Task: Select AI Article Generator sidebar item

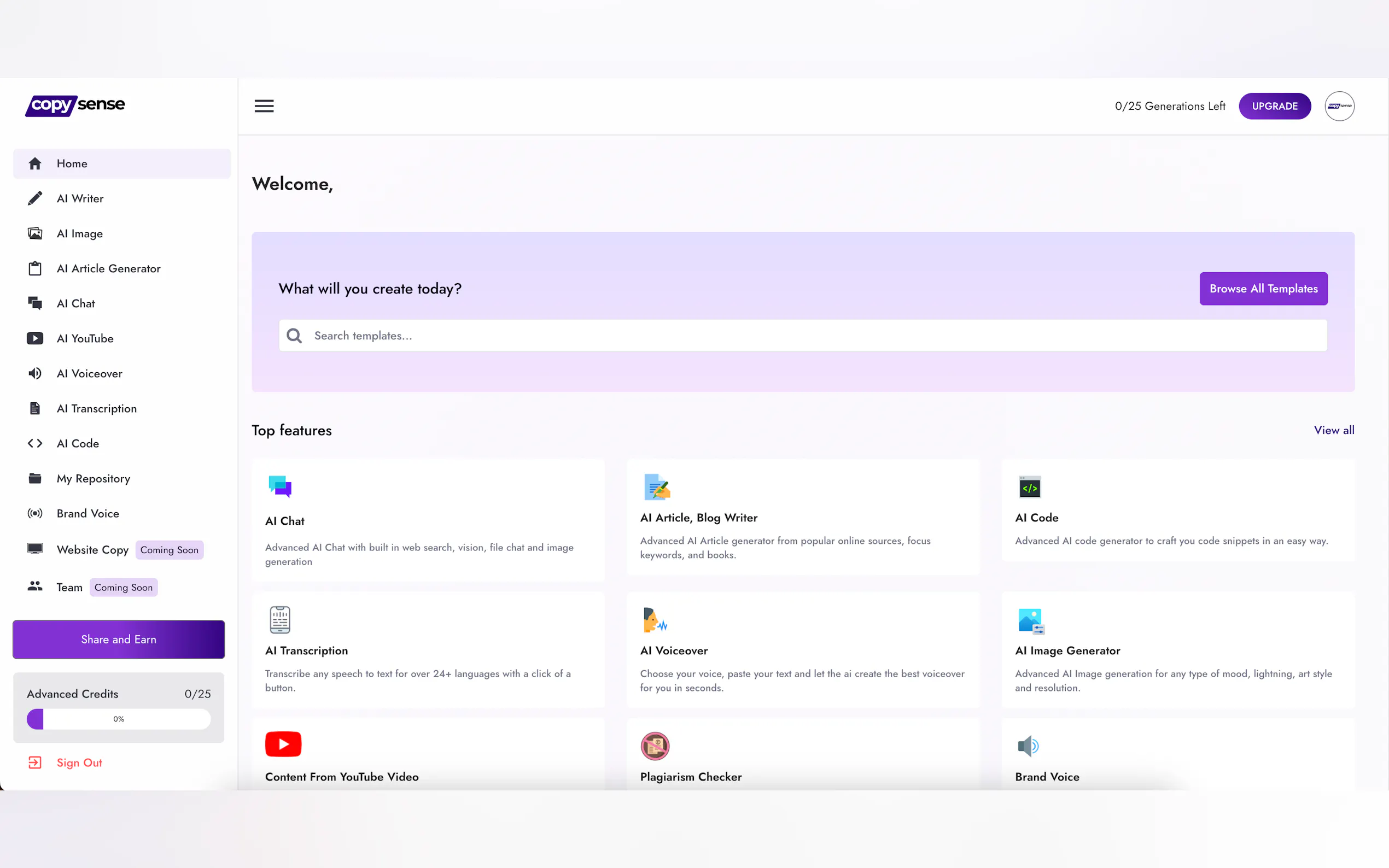Action: (x=108, y=269)
